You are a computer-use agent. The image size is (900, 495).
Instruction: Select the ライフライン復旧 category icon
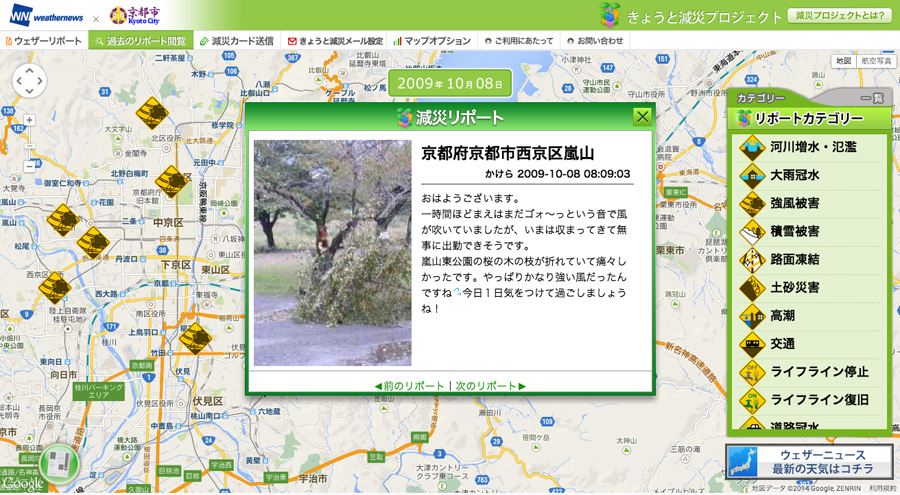(751, 401)
